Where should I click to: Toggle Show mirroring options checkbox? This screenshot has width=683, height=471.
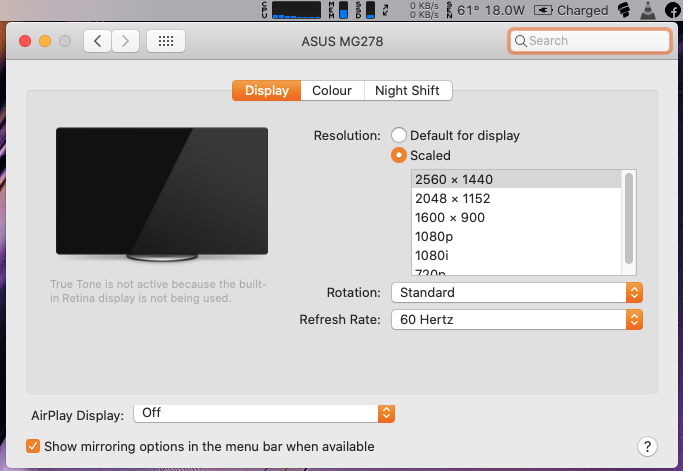[x=33, y=446]
